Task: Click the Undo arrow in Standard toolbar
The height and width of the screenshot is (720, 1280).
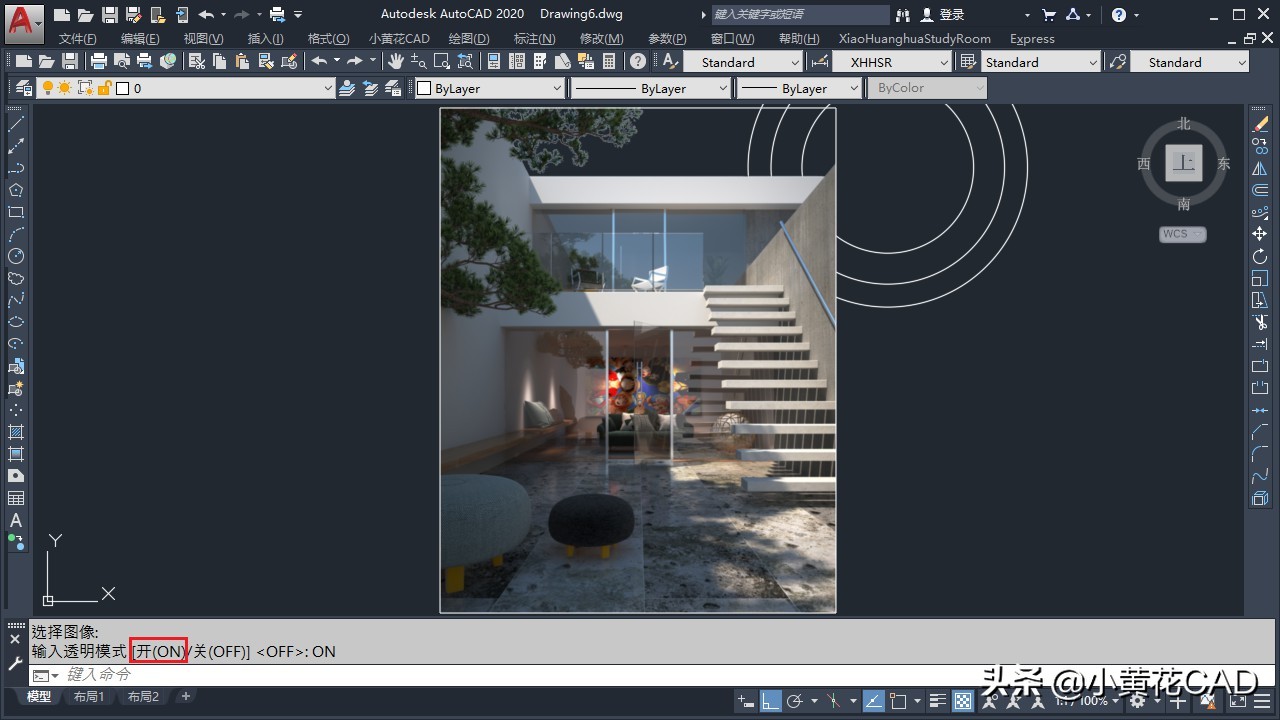Action: pyautogui.click(x=319, y=61)
